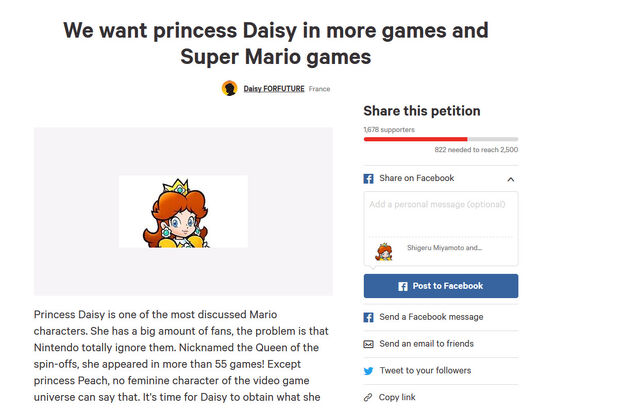Click the small Daisy thumbnail in share preview

[384, 252]
